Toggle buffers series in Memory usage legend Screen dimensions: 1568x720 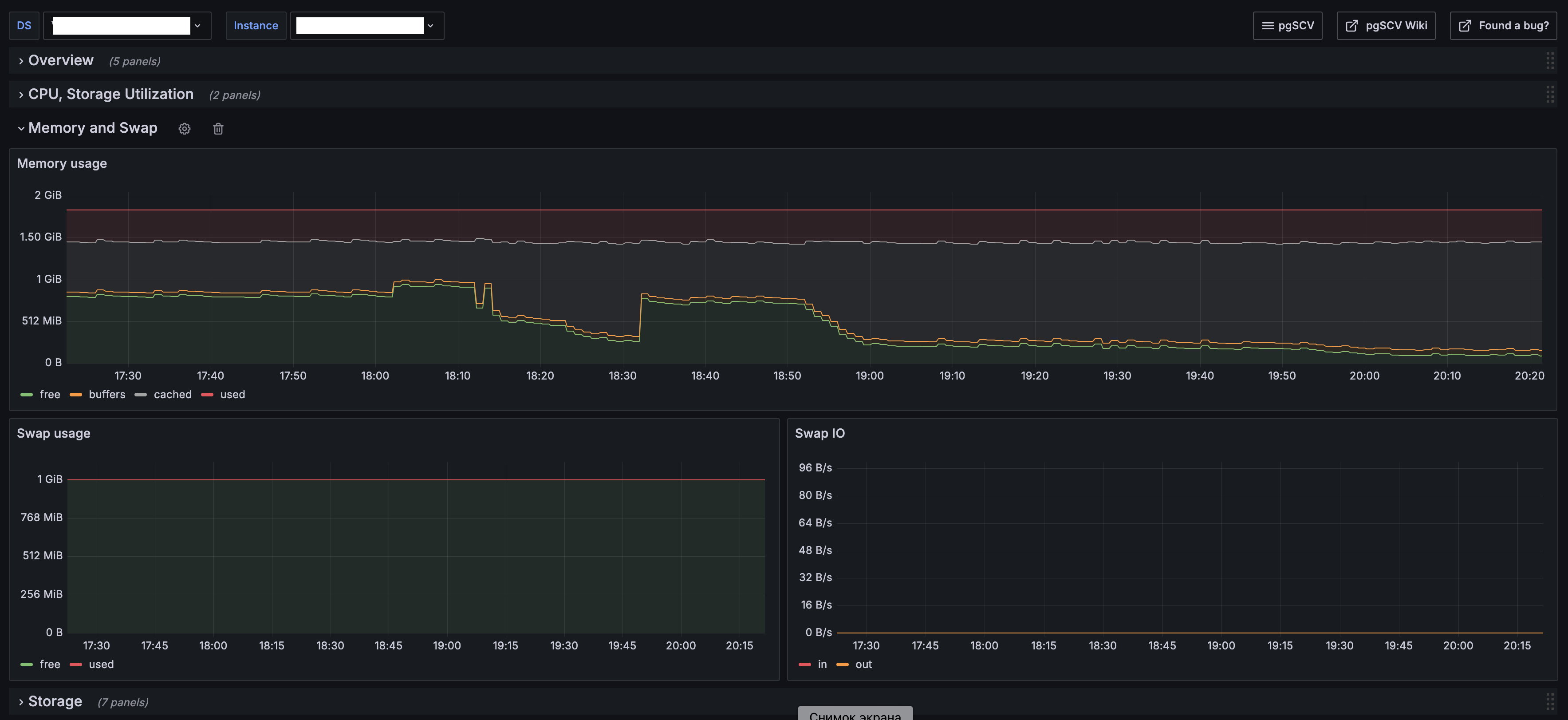(106, 395)
